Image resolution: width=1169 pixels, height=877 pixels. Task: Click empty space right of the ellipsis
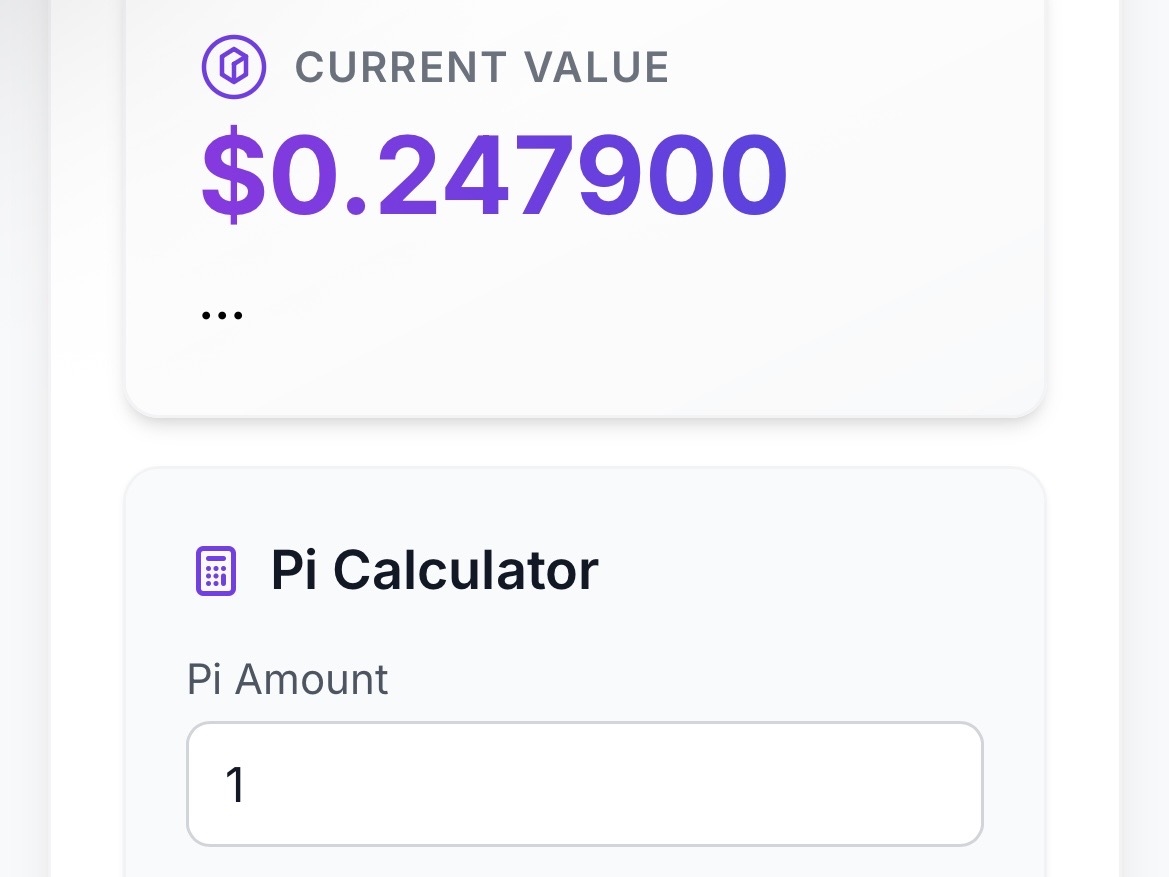[600, 315]
